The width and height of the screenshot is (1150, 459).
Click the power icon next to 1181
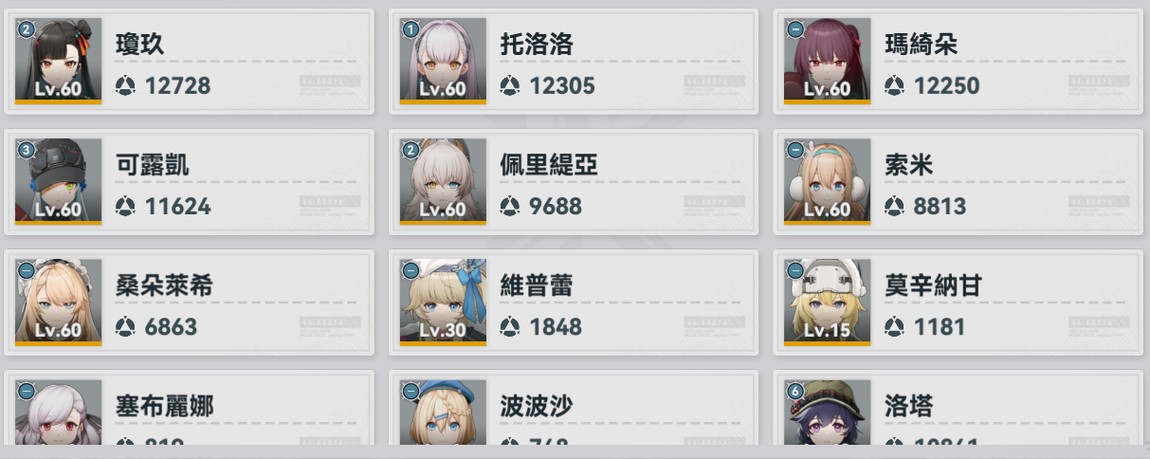894,326
